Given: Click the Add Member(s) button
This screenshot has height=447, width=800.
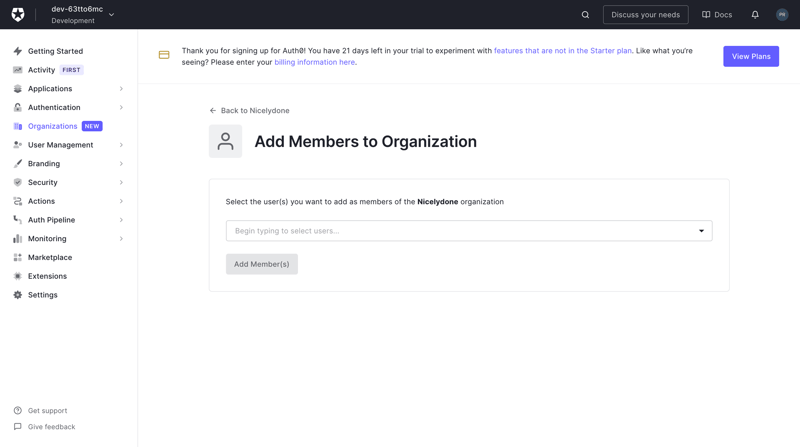Looking at the screenshot, I should 262,264.
